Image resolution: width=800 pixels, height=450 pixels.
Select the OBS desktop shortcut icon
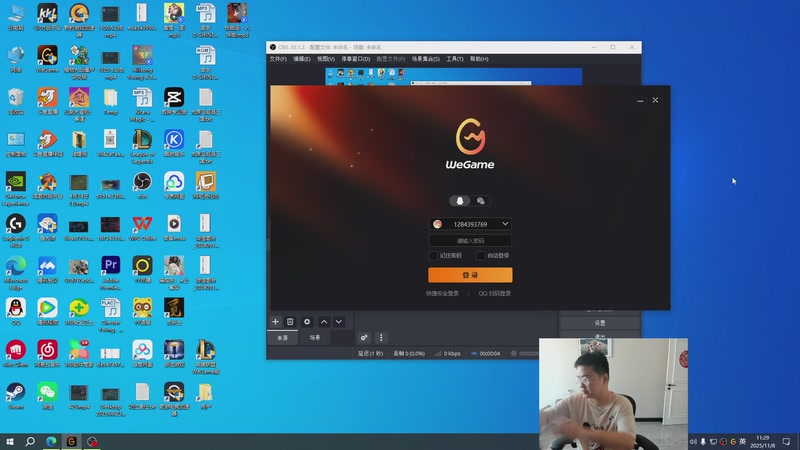coord(142,186)
